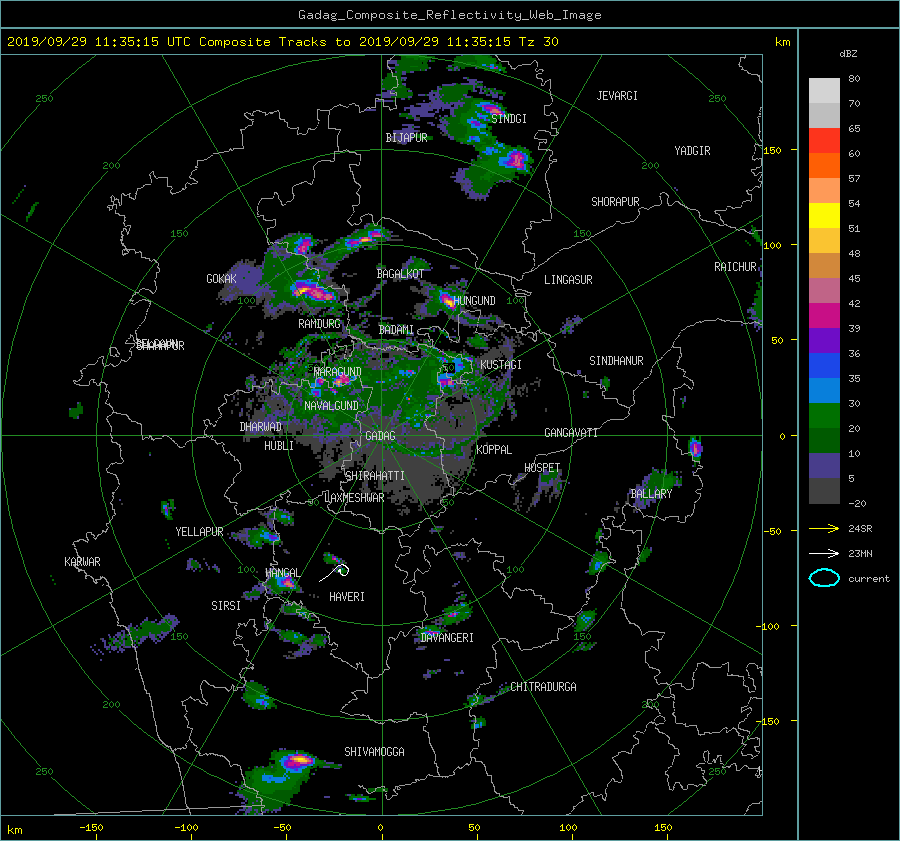Select the yellow 54 dBZ color swatch
The height and width of the screenshot is (841, 900).
click(824, 215)
